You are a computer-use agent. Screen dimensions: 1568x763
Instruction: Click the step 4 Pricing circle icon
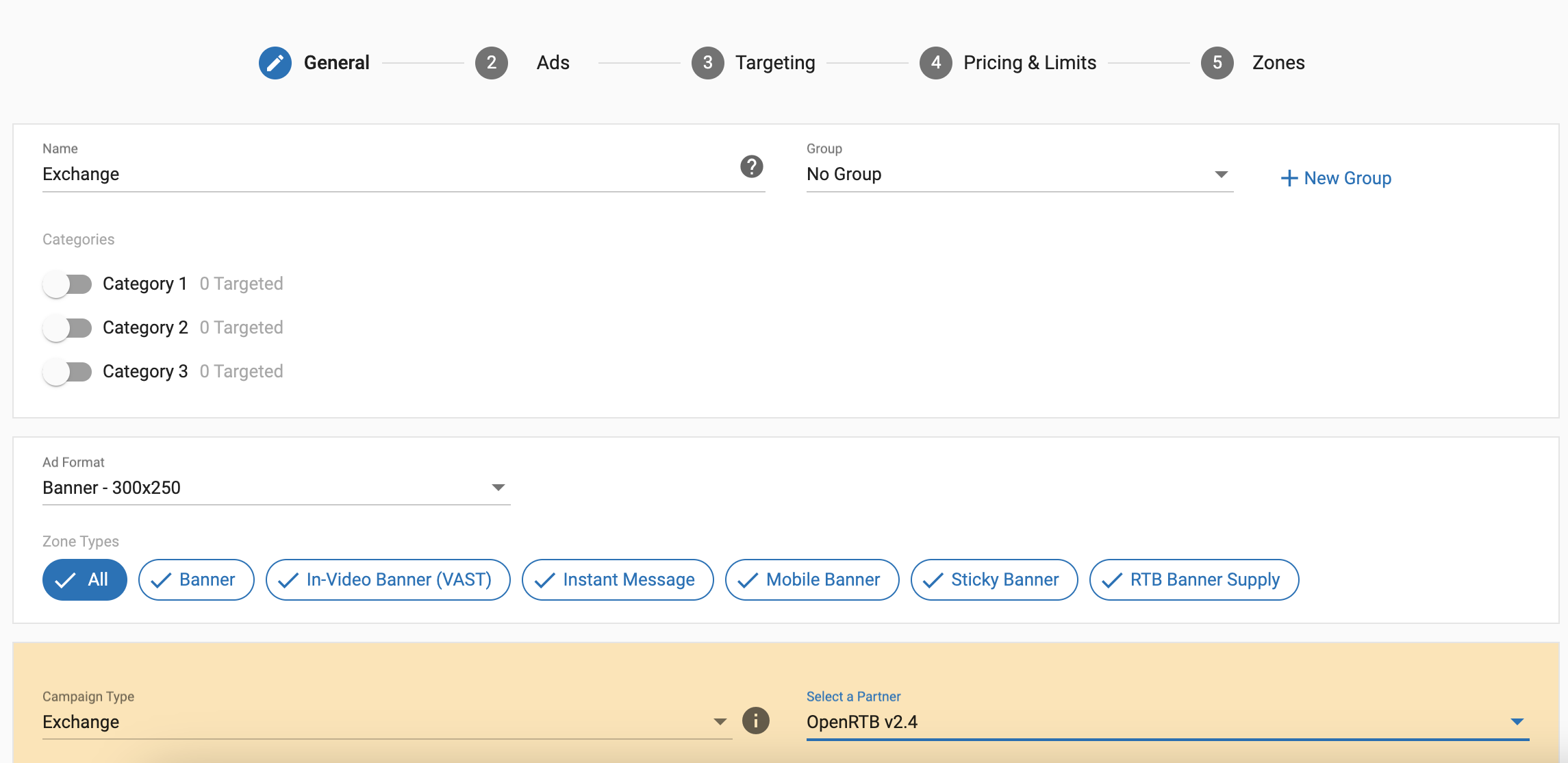[x=935, y=63]
